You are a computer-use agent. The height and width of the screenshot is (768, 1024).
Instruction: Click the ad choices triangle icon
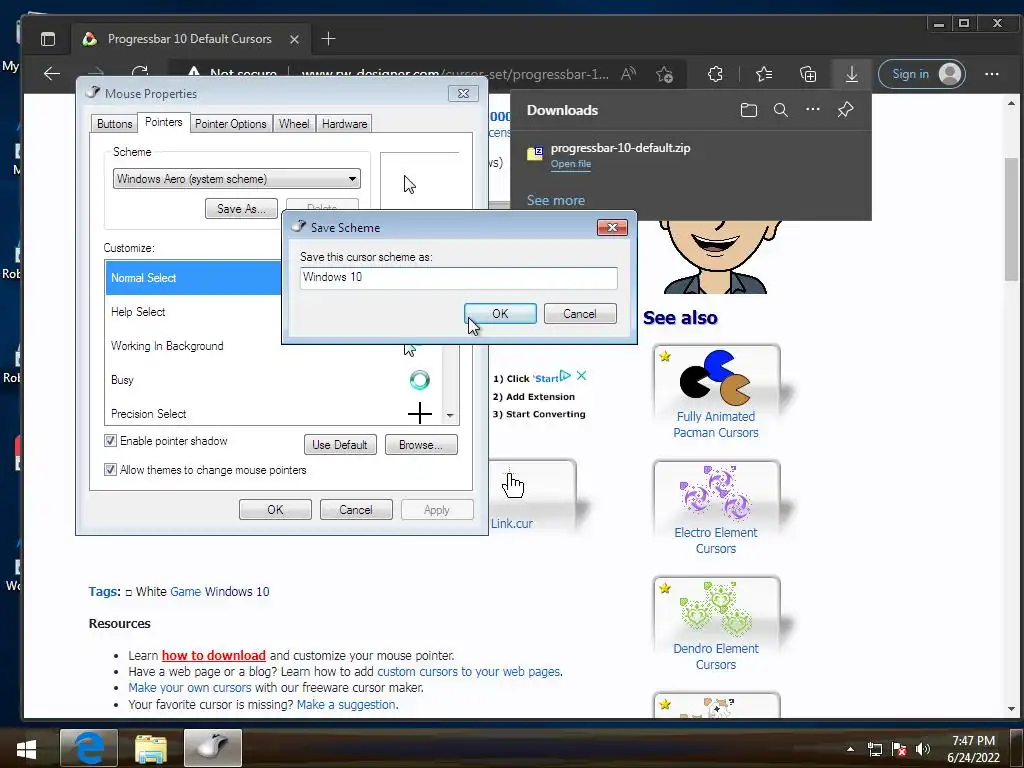tap(566, 376)
